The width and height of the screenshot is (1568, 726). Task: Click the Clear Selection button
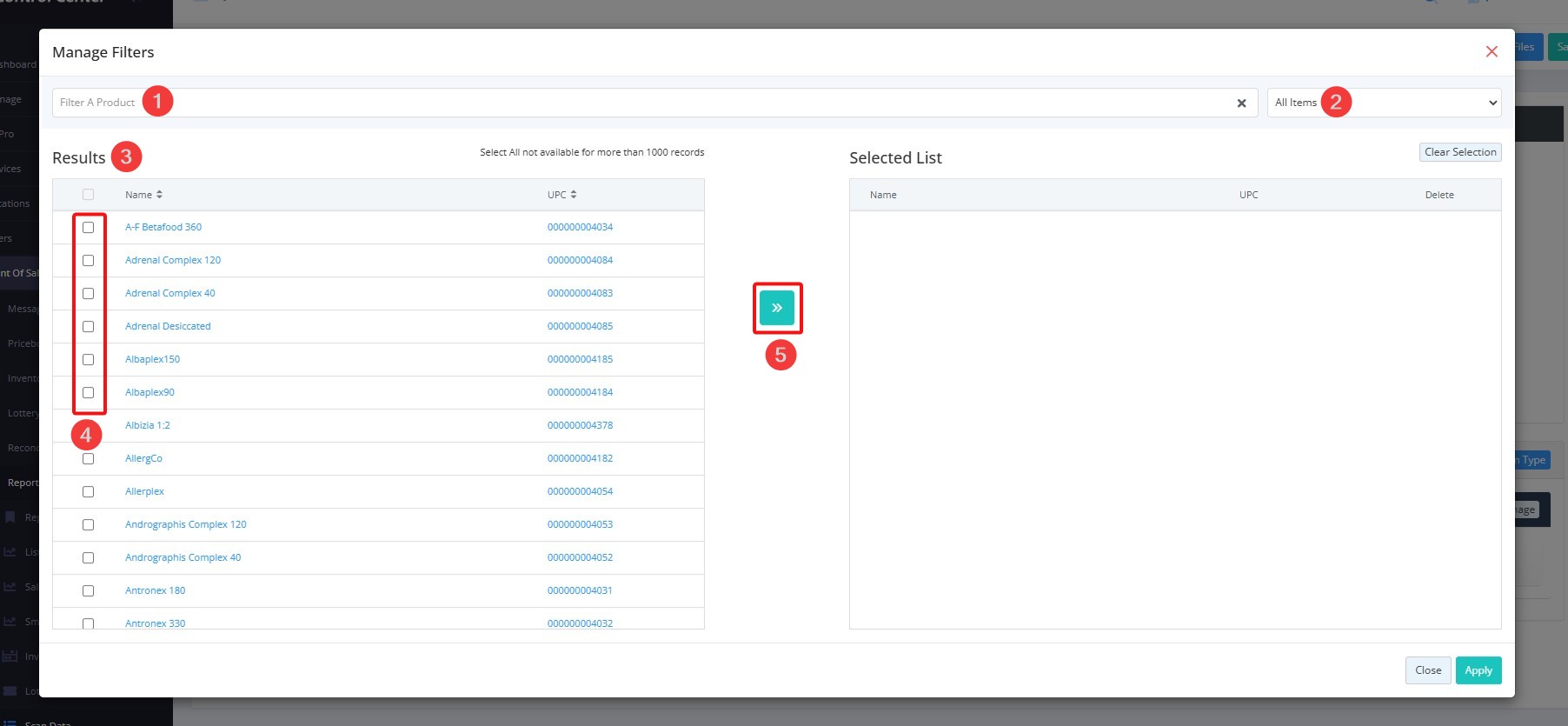pos(1460,152)
